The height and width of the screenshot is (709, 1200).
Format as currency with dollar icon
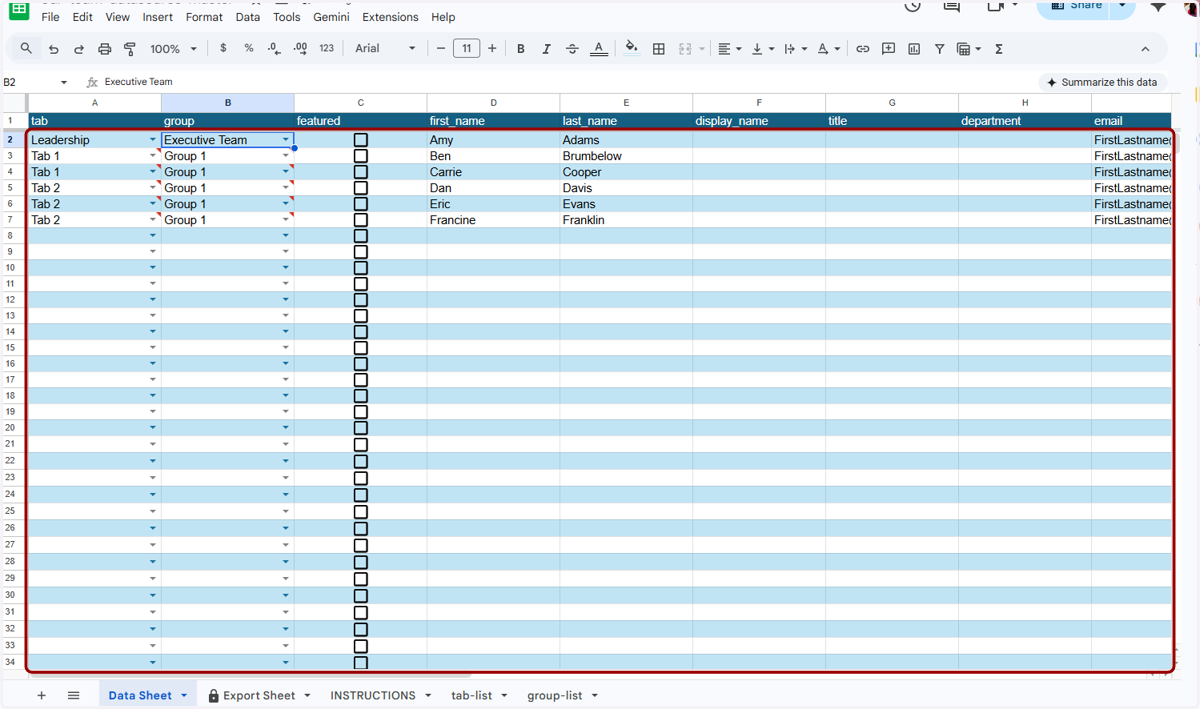(x=223, y=48)
